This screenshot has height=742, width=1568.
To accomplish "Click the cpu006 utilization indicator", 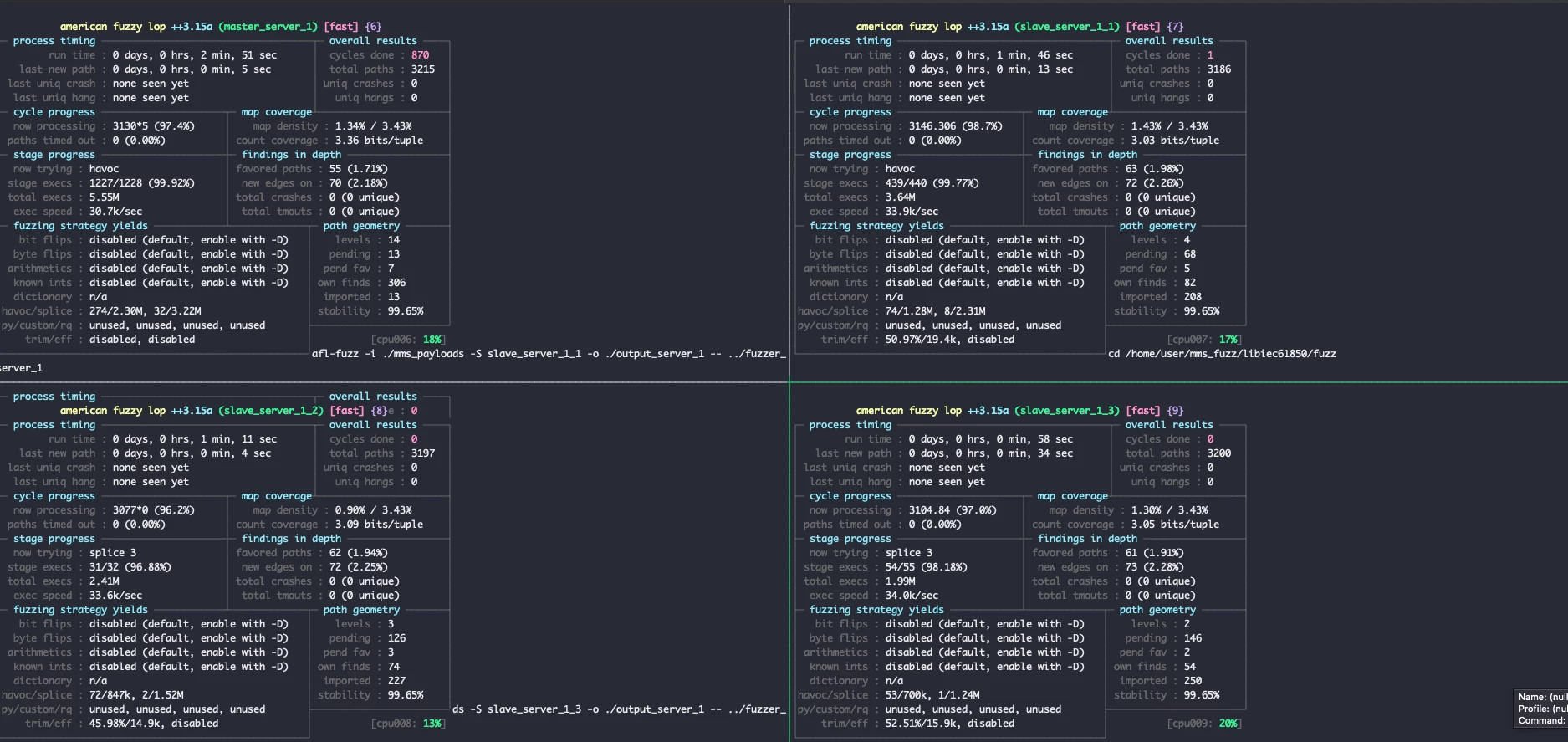I will click(408, 340).
